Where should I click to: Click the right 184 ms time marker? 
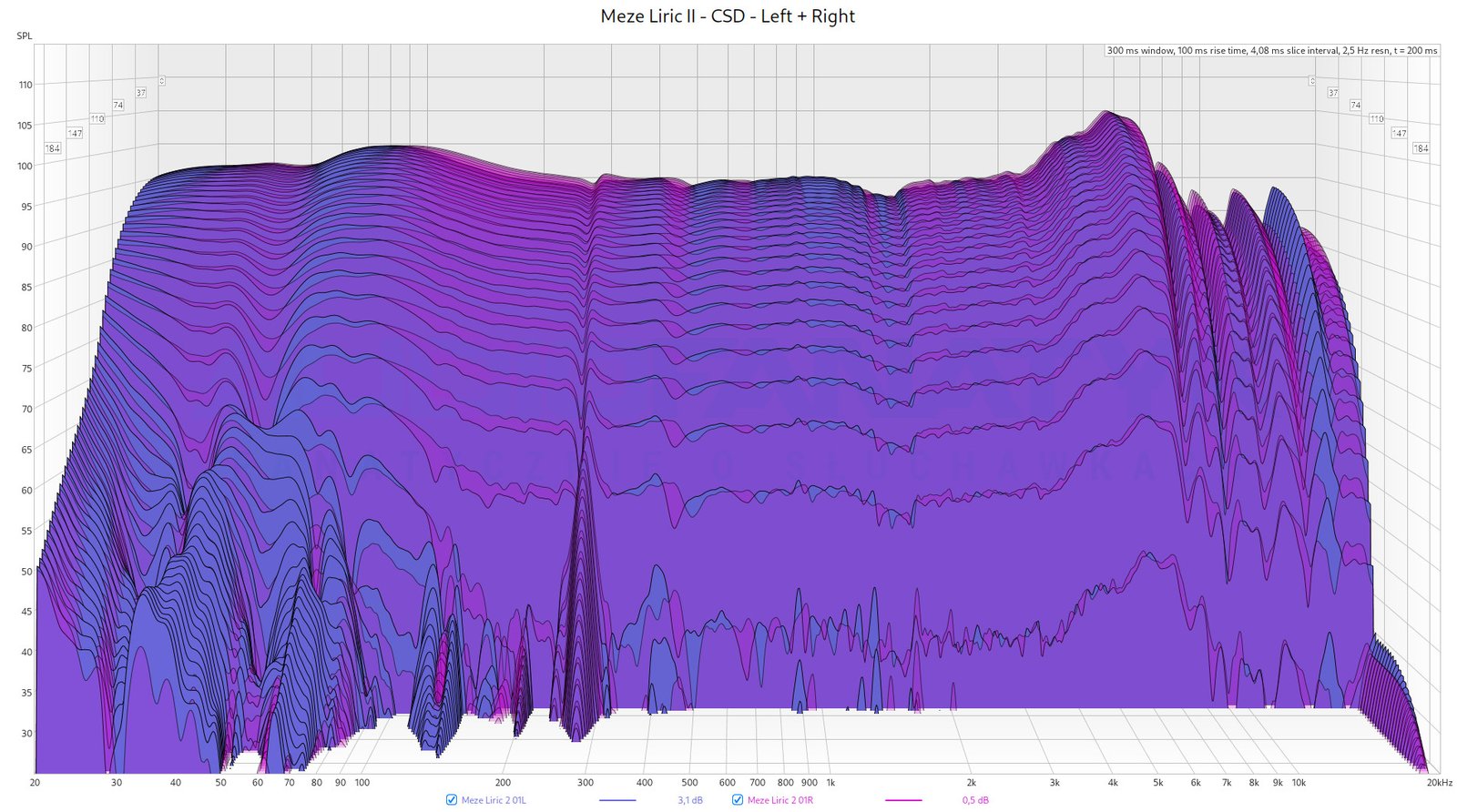[x=1421, y=147]
